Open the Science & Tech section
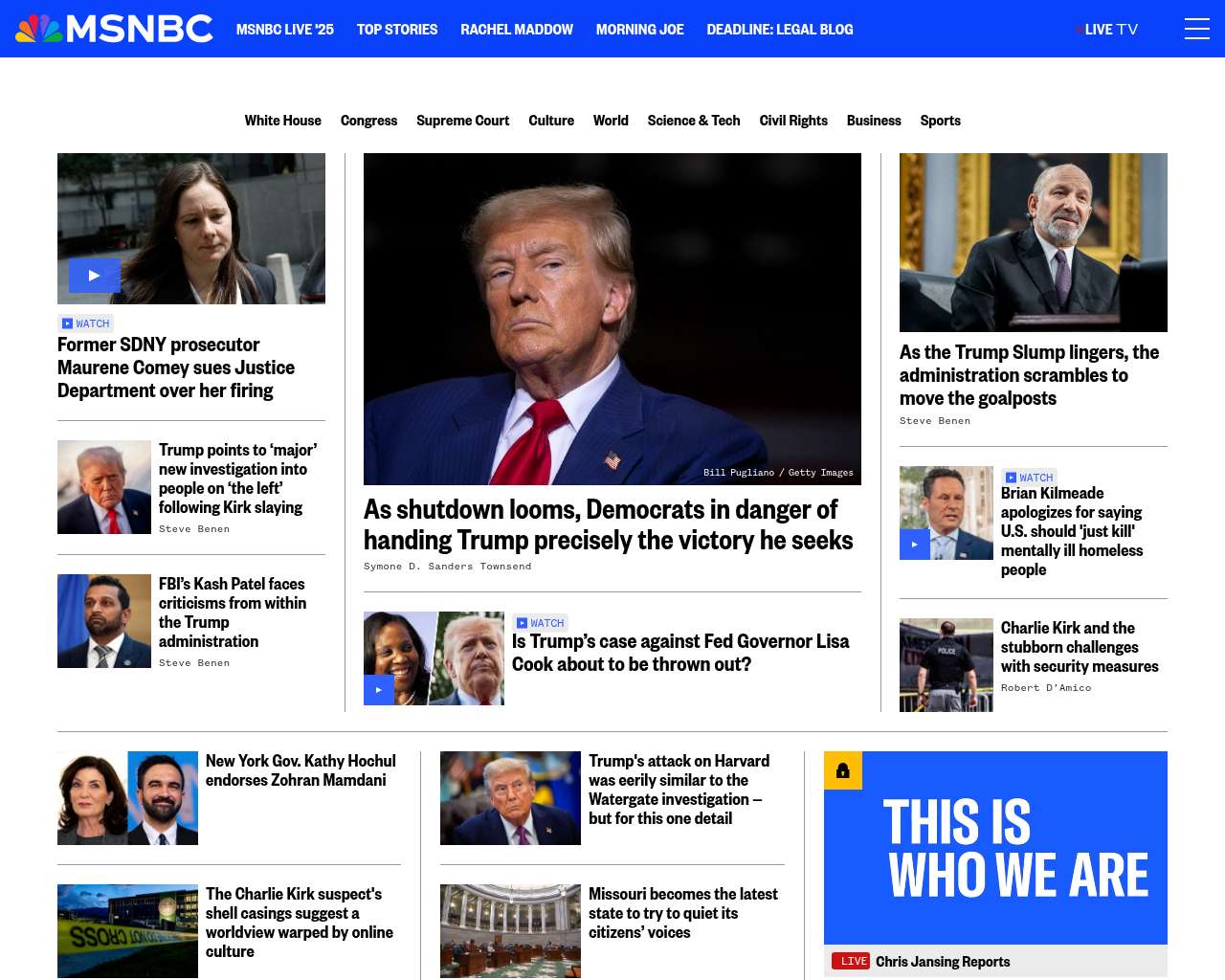The image size is (1225, 980). [694, 121]
